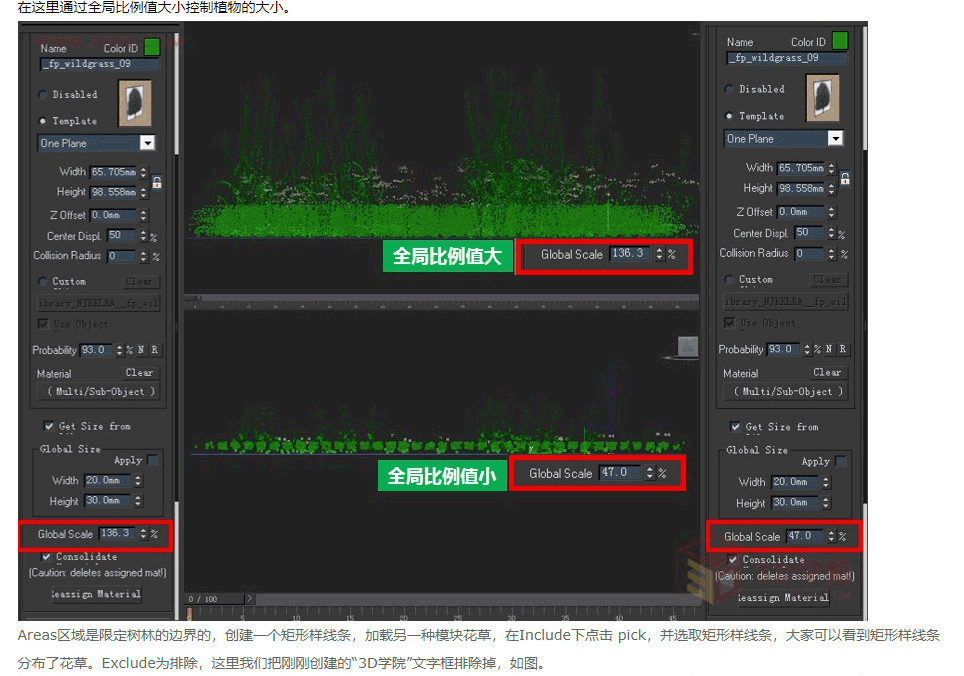The image size is (964, 676).
Task: Click the viewport corner icon in lower viewport
Action: [687, 346]
